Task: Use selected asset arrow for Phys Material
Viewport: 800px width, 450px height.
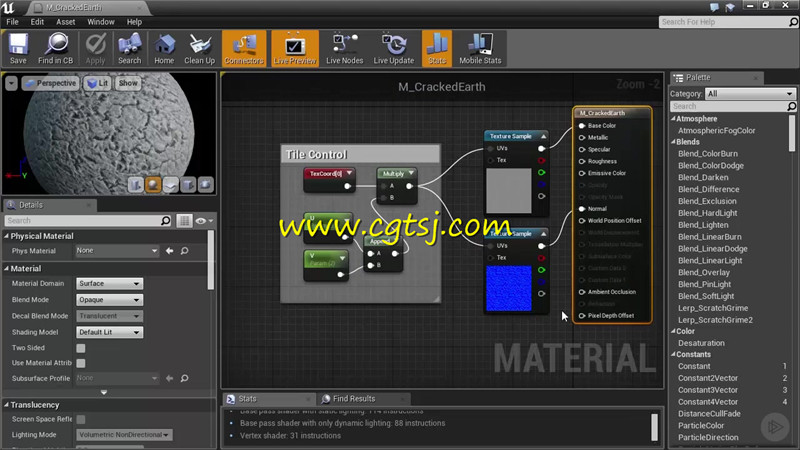Action: pos(169,251)
